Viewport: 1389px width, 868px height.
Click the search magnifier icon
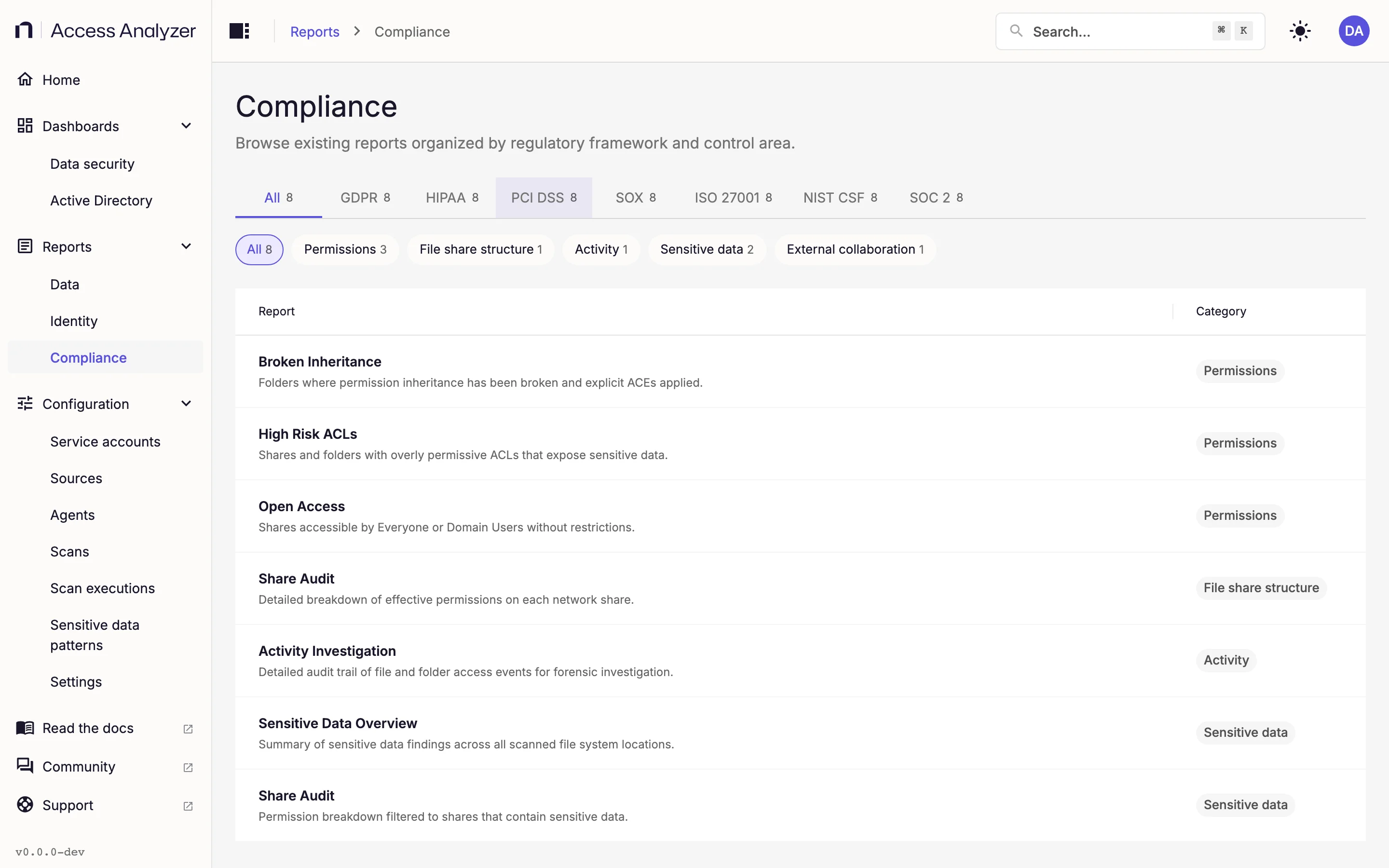[x=1016, y=31]
